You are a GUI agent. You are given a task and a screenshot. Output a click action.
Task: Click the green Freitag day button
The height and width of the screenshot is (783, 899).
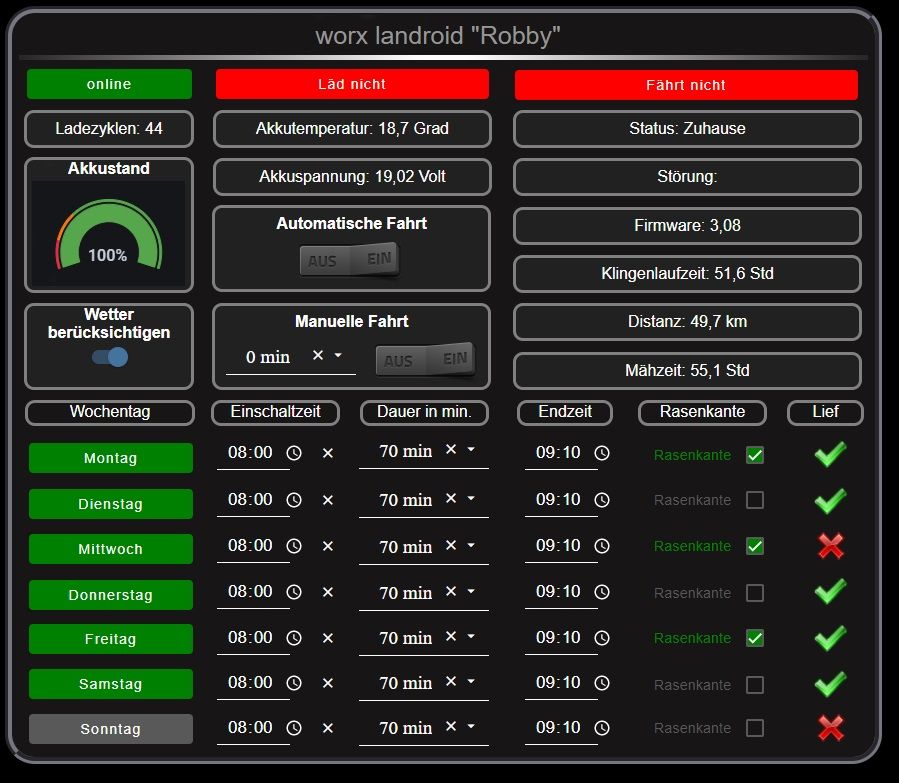click(111, 639)
